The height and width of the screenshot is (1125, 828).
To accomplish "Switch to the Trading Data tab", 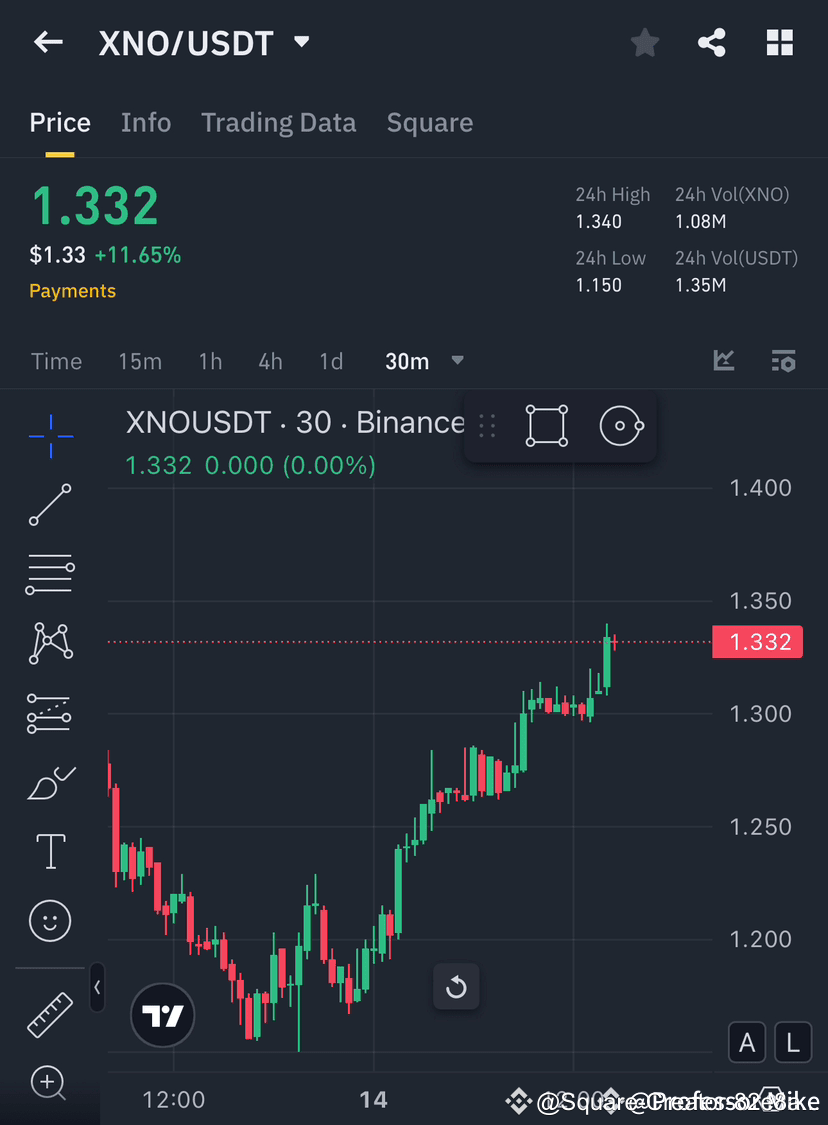I will point(278,122).
